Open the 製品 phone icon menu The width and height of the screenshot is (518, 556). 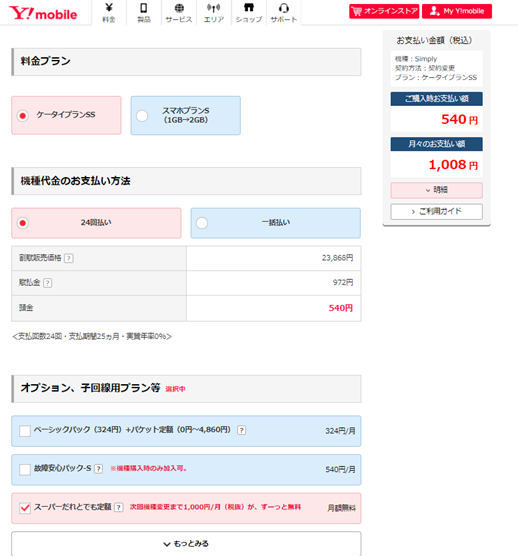click(x=144, y=13)
